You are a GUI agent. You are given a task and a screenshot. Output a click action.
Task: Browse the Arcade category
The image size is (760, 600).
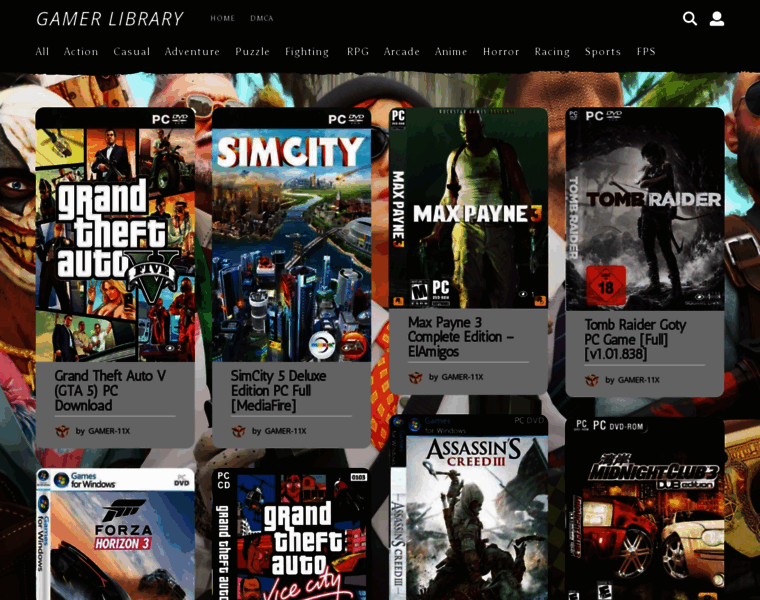[x=401, y=51]
